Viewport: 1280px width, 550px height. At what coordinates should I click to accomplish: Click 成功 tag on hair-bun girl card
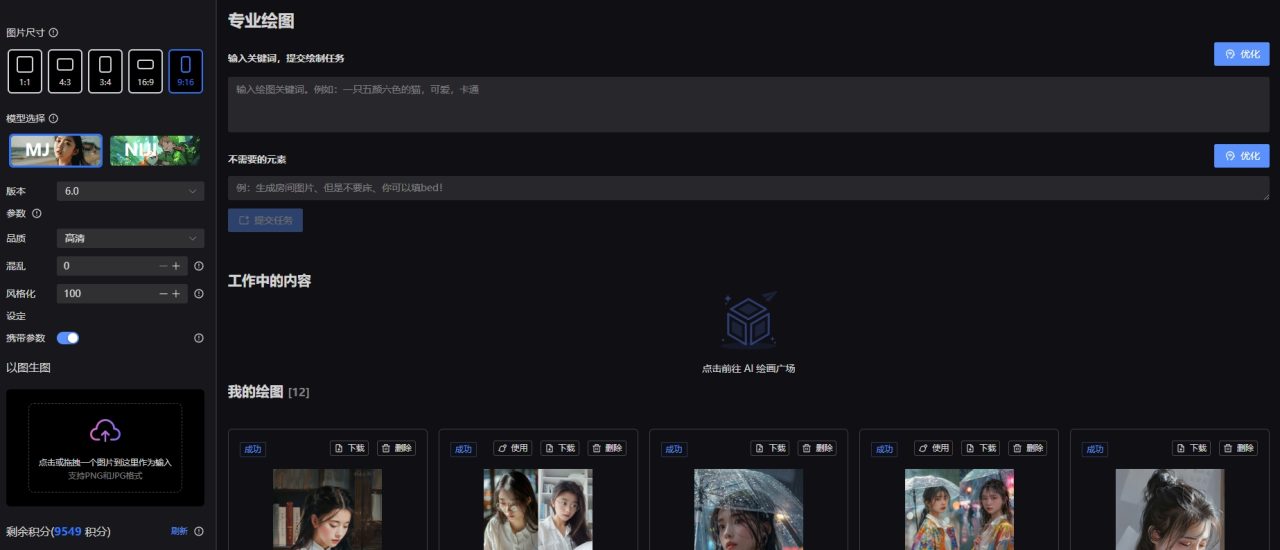click(x=1095, y=449)
